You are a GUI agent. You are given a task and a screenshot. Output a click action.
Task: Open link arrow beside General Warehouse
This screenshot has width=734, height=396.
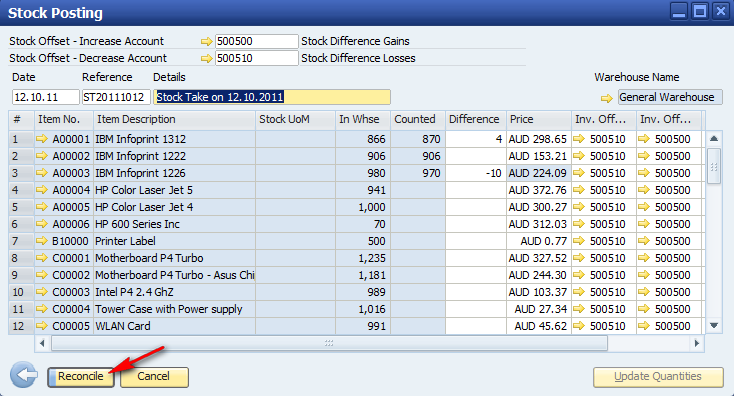click(607, 98)
